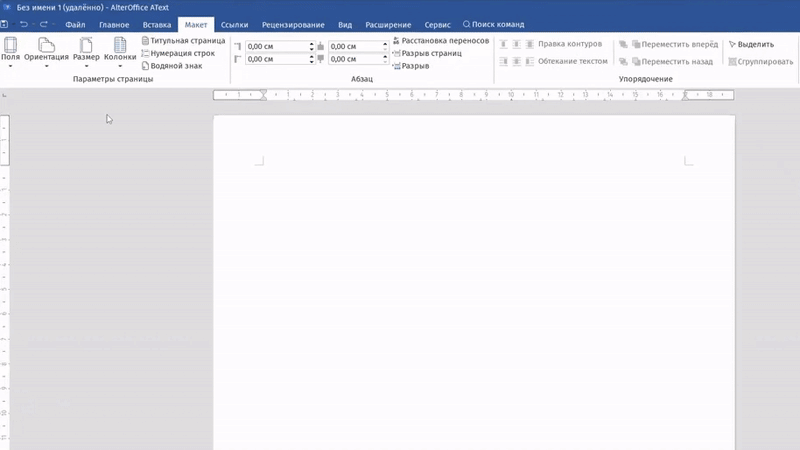Switch to the Рецензирование tab
The height and width of the screenshot is (450, 800).
pos(293,24)
